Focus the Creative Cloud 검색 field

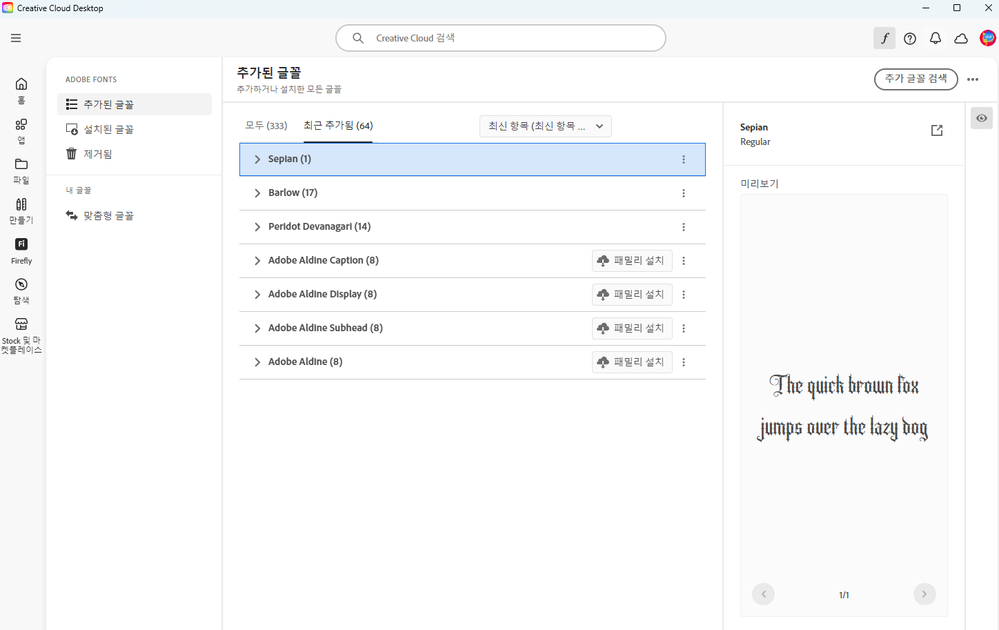(501, 38)
